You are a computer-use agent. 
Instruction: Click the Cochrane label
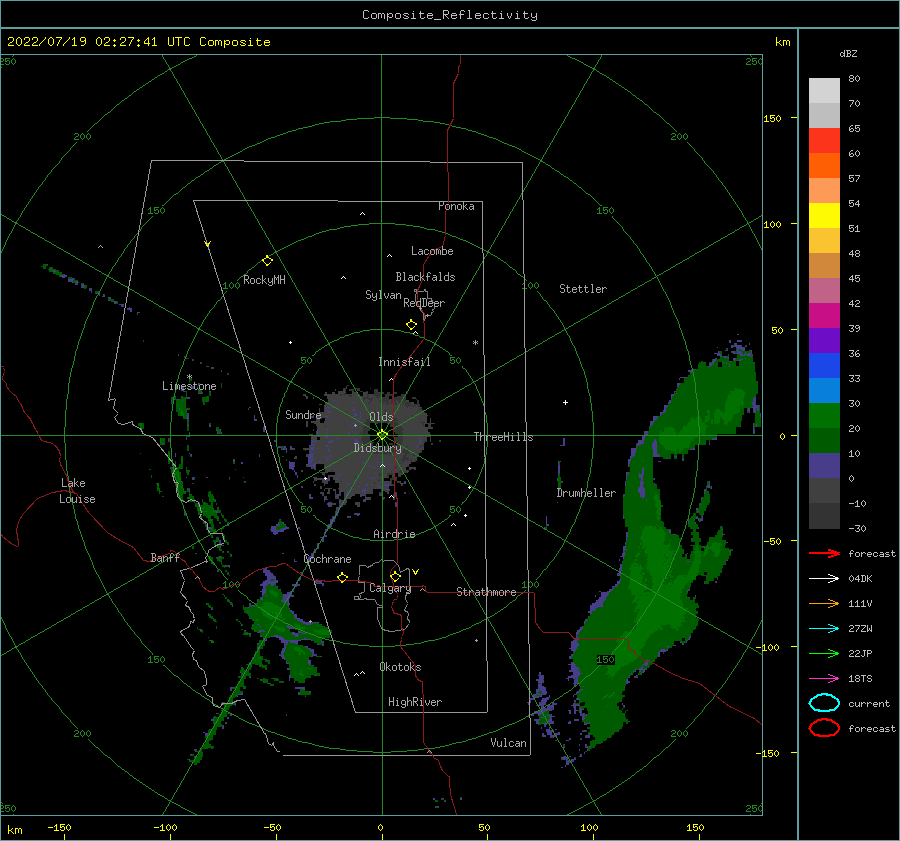tap(327, 559)
